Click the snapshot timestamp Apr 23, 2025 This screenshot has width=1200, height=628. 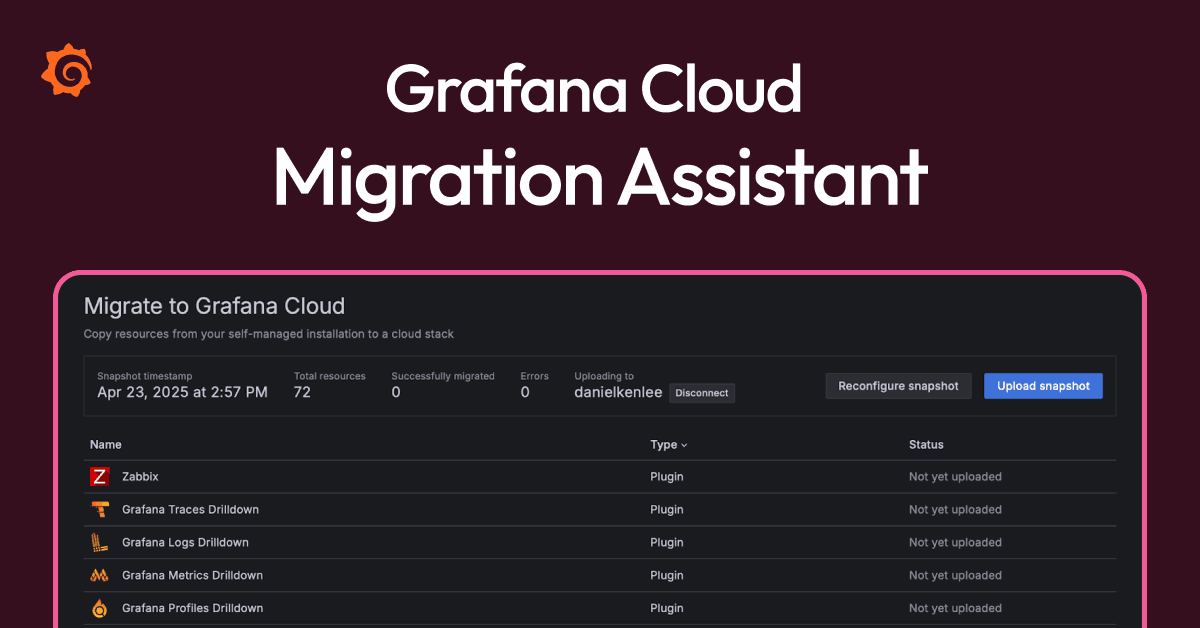pyautogui.click(x=181, y=392)
